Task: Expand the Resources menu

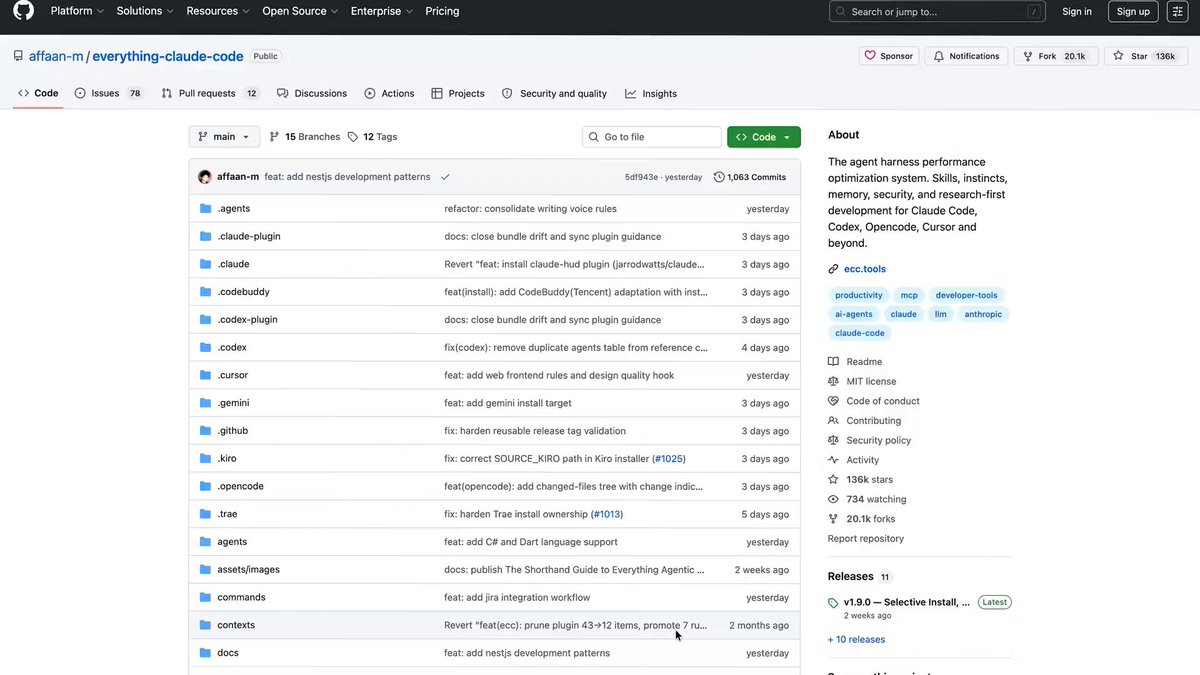Action: click(218, 11)
